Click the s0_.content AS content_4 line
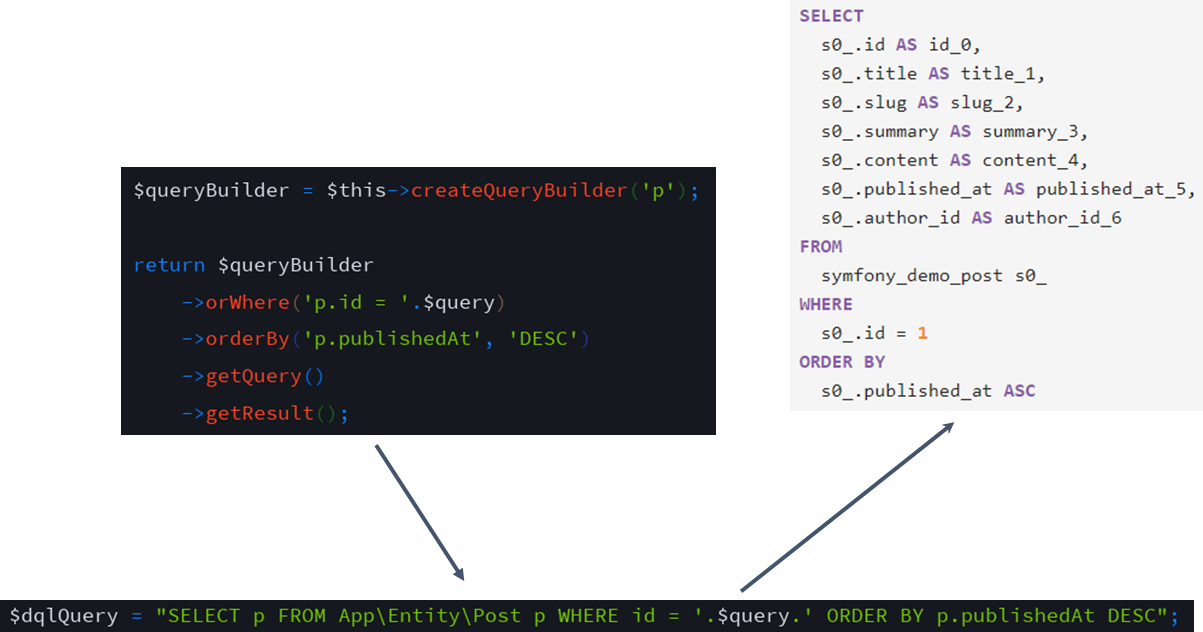The height and width of the screenshot is (632, 1203). [954, 160]
